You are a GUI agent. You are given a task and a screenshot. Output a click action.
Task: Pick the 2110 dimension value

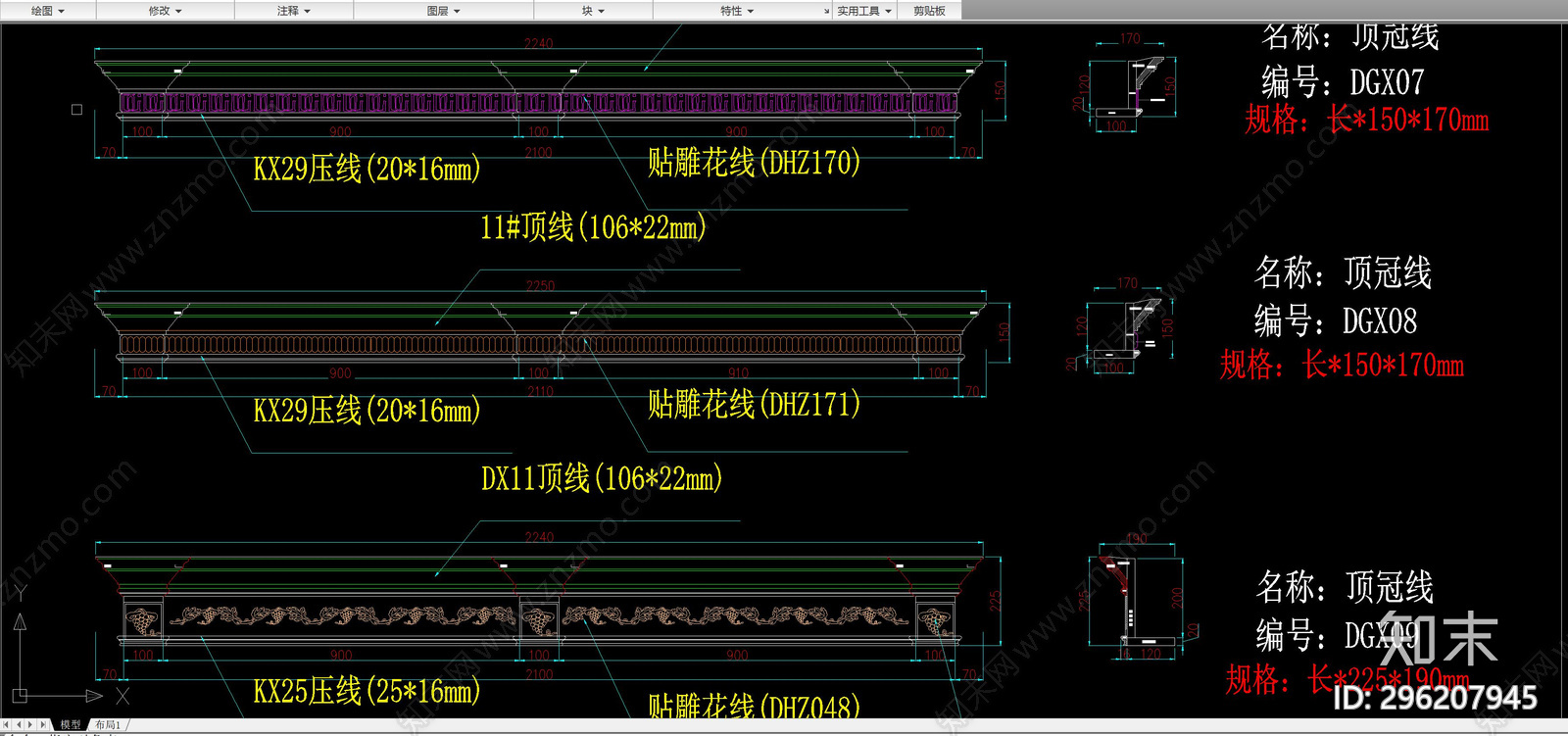point(540,391)
